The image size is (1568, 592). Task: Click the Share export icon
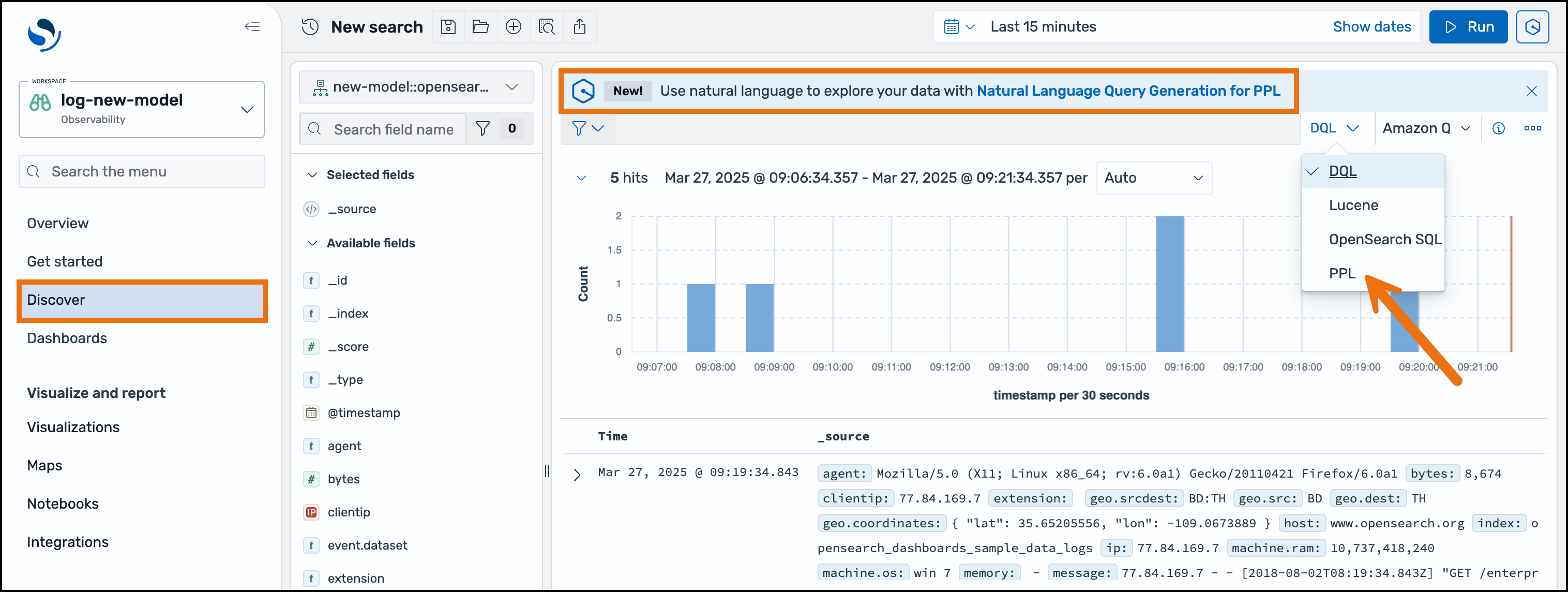tap(580, 27)
